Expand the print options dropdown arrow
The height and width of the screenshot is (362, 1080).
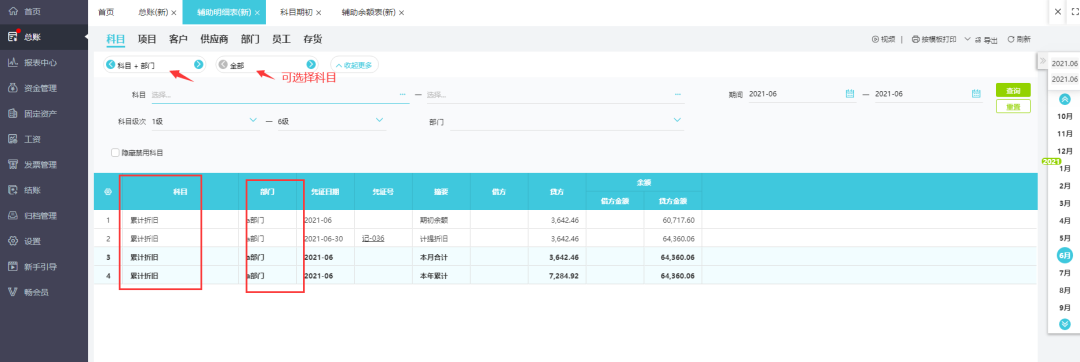pos(968,39)
